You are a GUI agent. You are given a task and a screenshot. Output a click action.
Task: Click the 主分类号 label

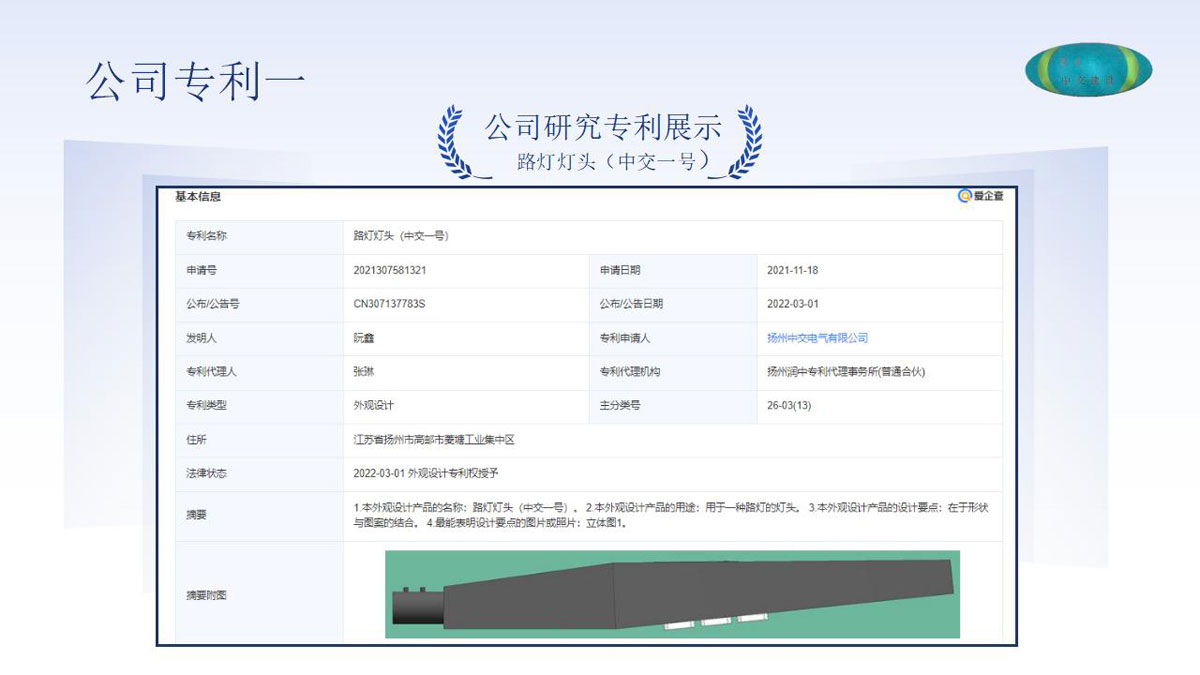(620, 406)
